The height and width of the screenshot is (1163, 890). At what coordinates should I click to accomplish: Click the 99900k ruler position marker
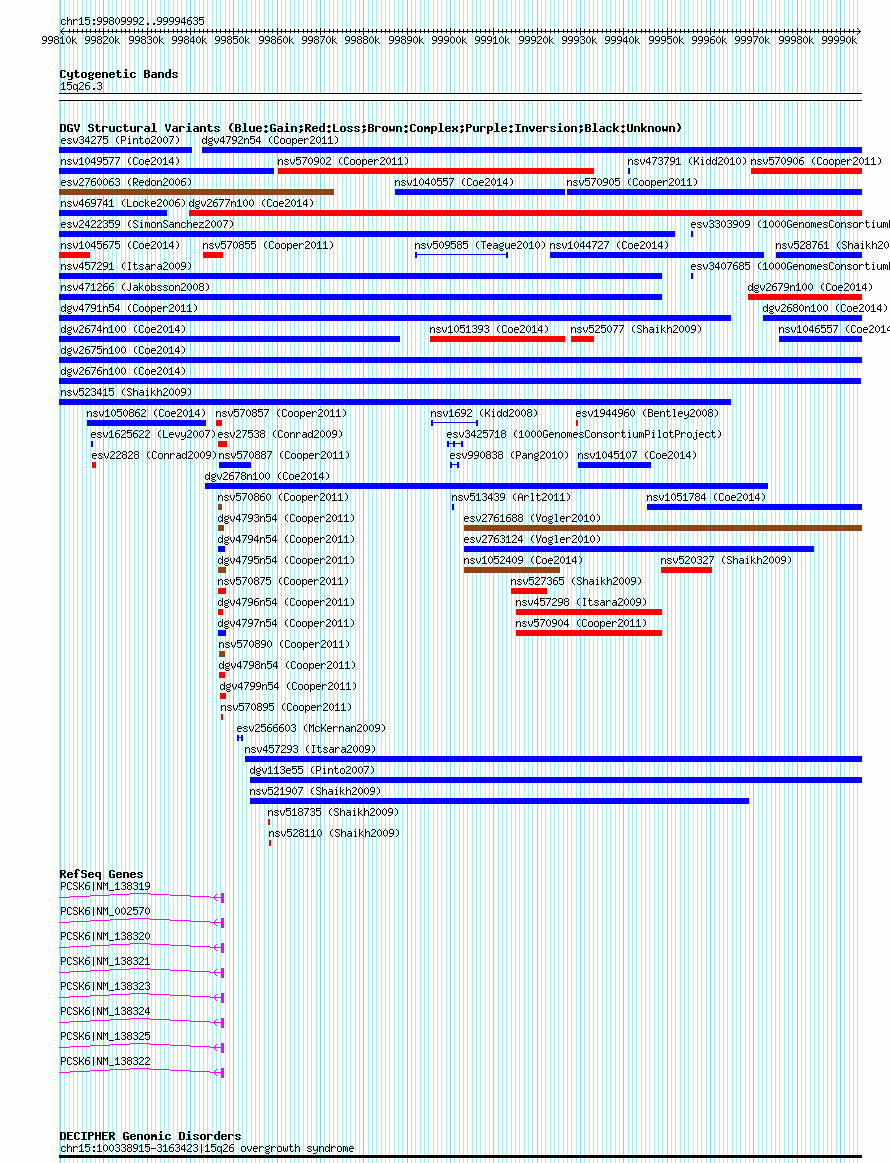click(x=449, y=40)
